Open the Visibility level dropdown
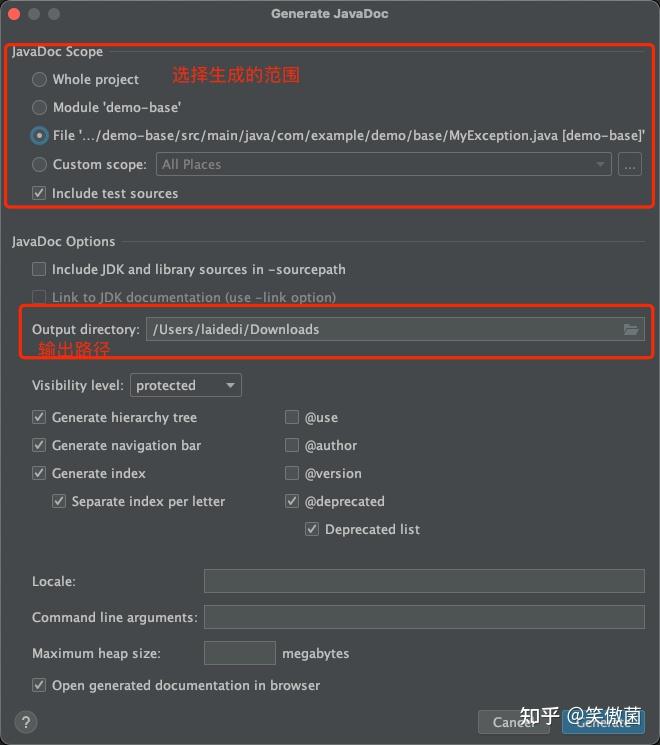The height and width of the screenshot is (745, 660). (x=186, y=385)
